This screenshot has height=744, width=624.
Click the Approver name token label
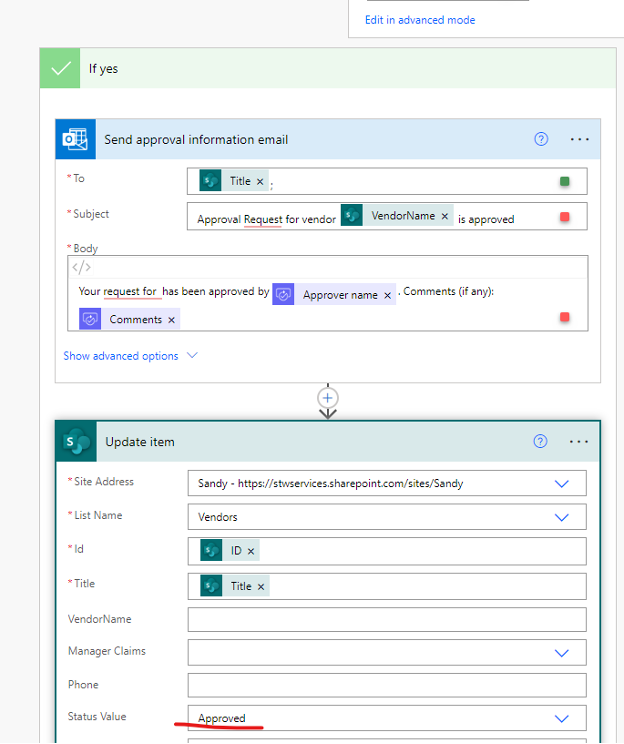(x=340, y=295)
